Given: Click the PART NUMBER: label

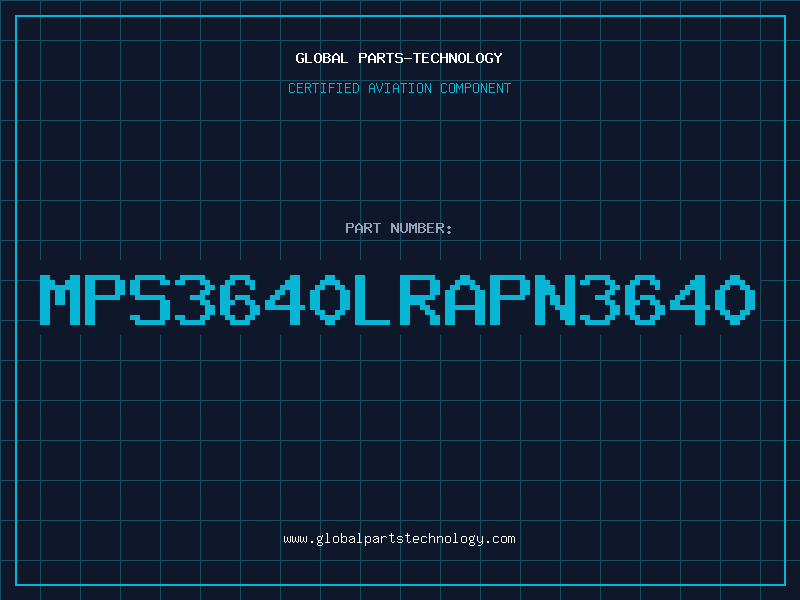Looking at the screenshot, I should click(399, 228).
